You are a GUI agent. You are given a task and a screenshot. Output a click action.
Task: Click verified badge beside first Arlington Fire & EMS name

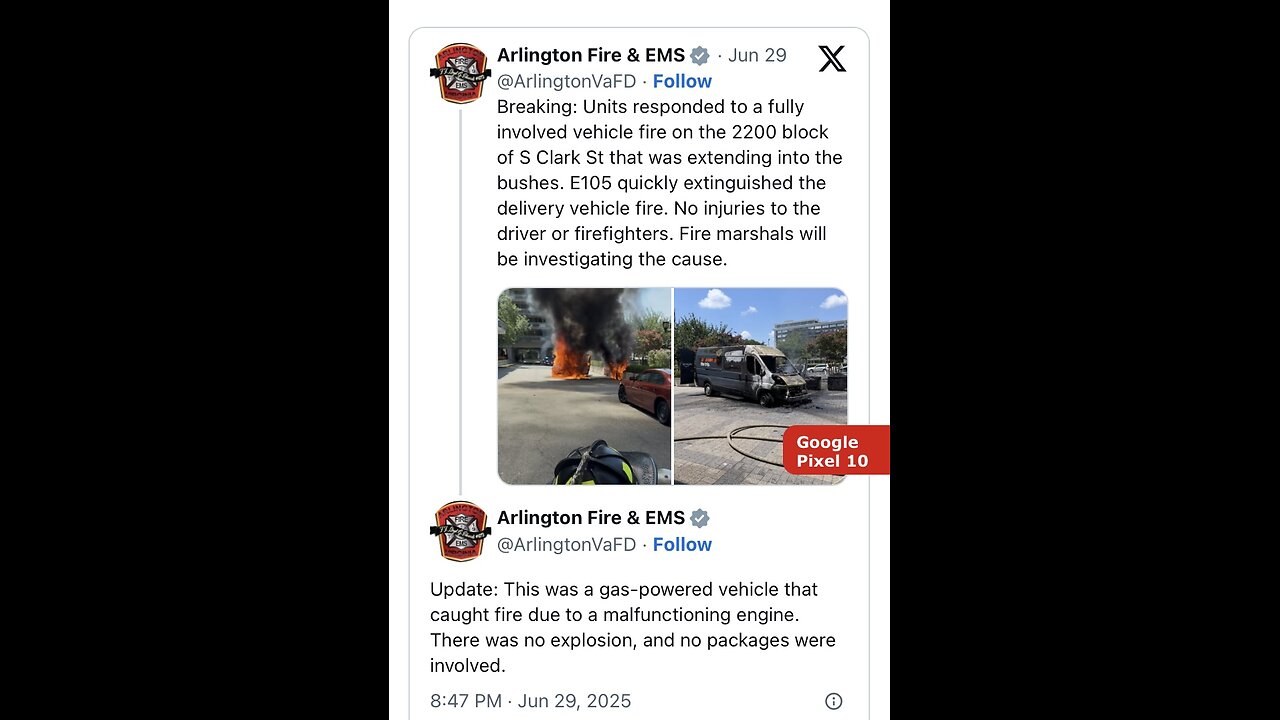(x=700, y=55)
